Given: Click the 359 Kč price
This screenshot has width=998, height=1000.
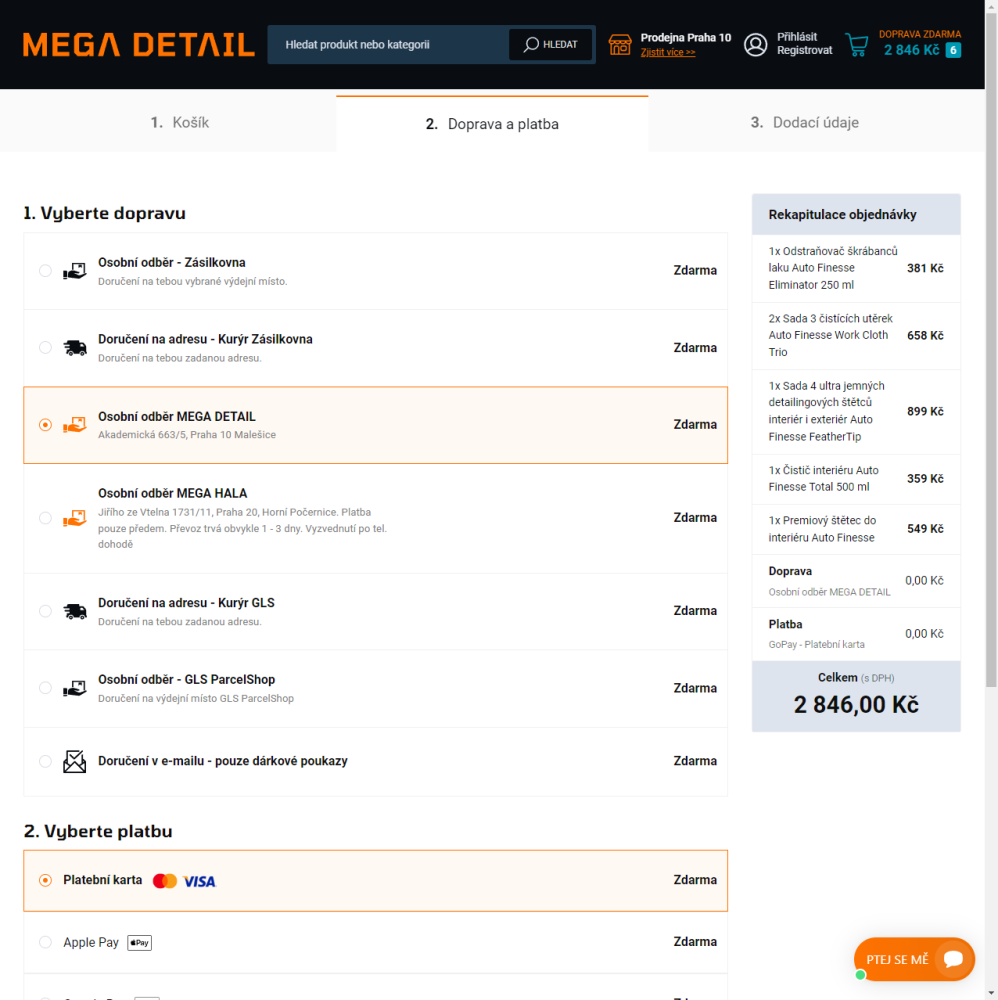Looking at the screenshot, I should pyautogui.click(x=925, y=479).
